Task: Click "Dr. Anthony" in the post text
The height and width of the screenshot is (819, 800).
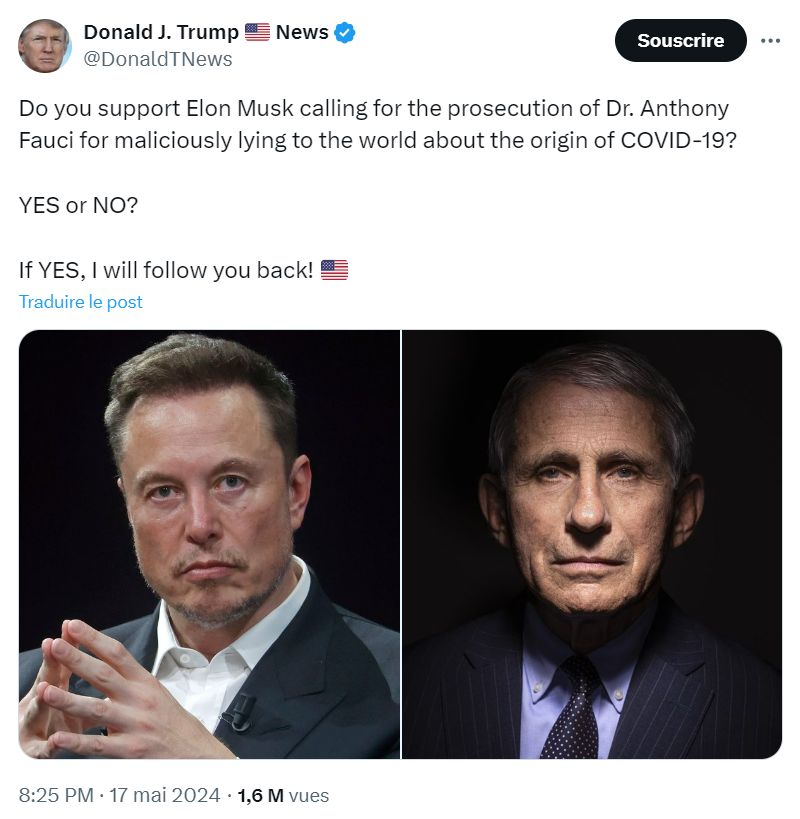Action: coord(670,108)
